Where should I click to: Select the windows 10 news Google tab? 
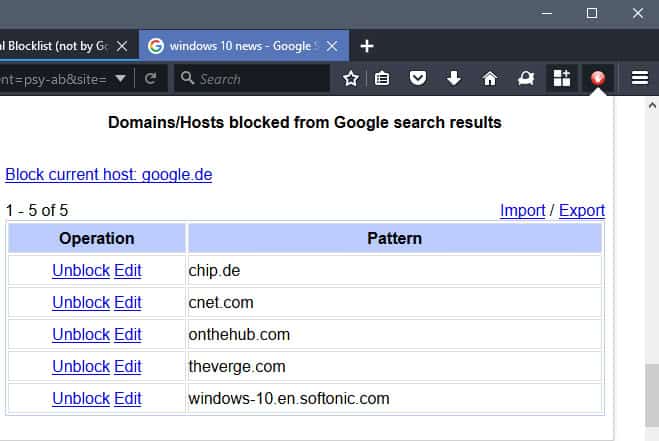(244, 45)
